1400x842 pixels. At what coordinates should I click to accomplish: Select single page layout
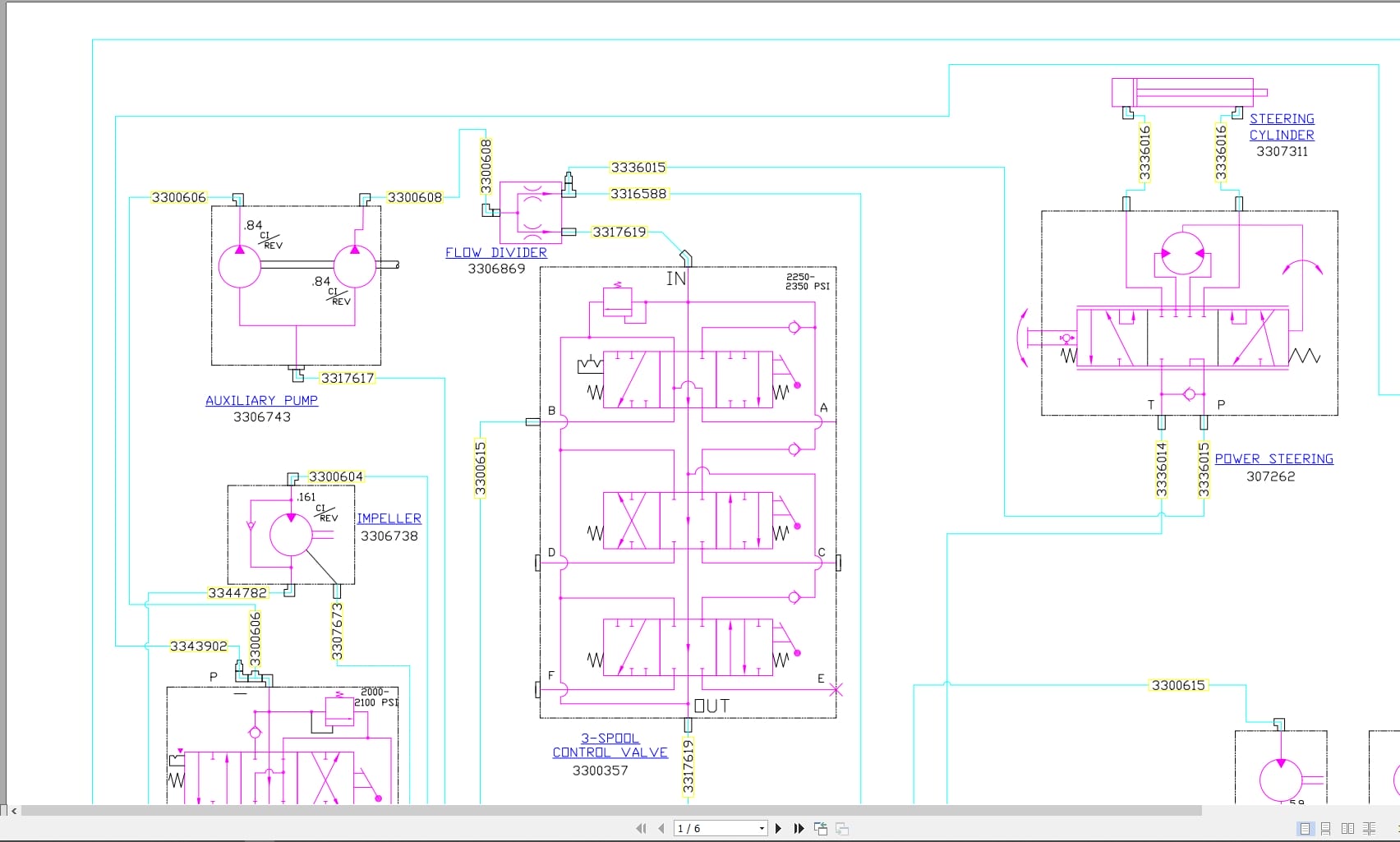pyautogui.click(x=1305, y=828)
